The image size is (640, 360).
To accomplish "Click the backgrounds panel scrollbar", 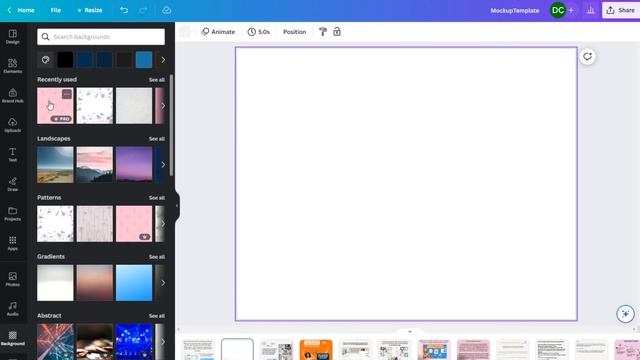I will point(171,125).
